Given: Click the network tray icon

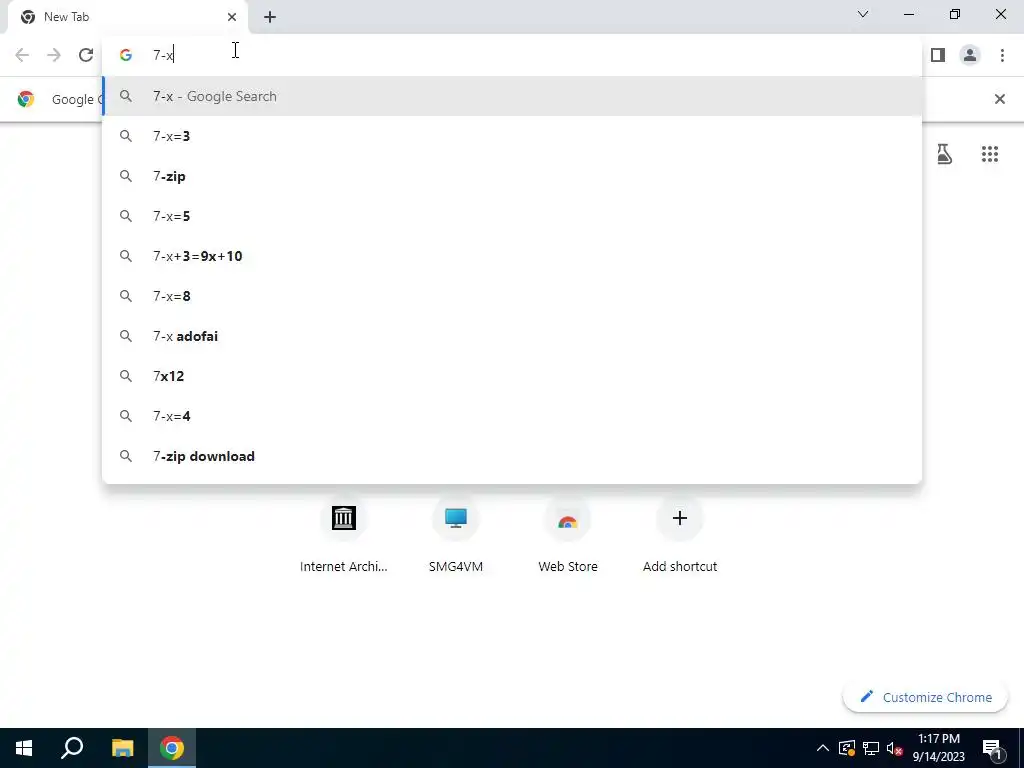Looking at the screenshot, I should point(871,748).
